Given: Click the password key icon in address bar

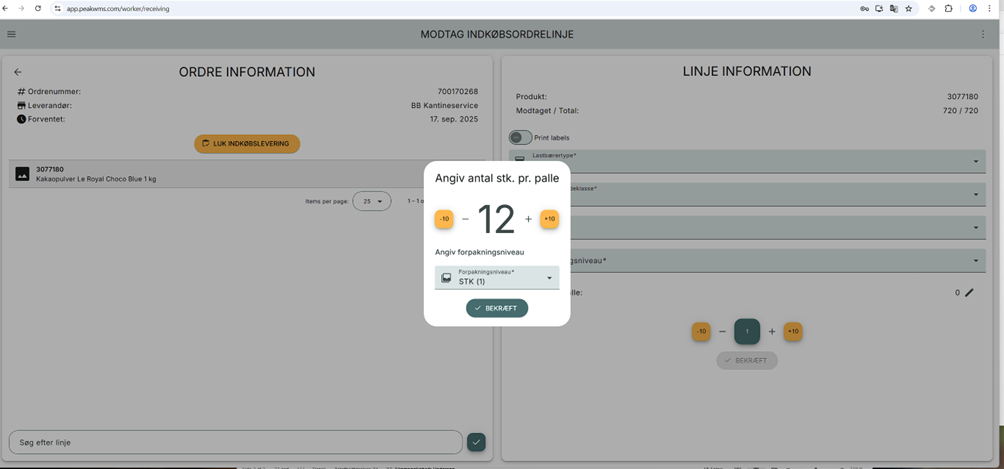Looking at the screenshot, I should 864,9.
